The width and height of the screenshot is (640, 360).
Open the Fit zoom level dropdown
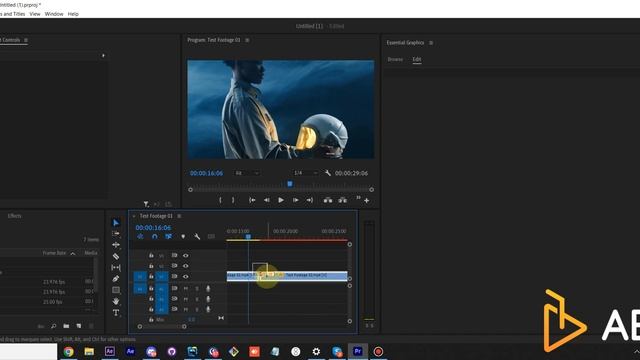247,173
